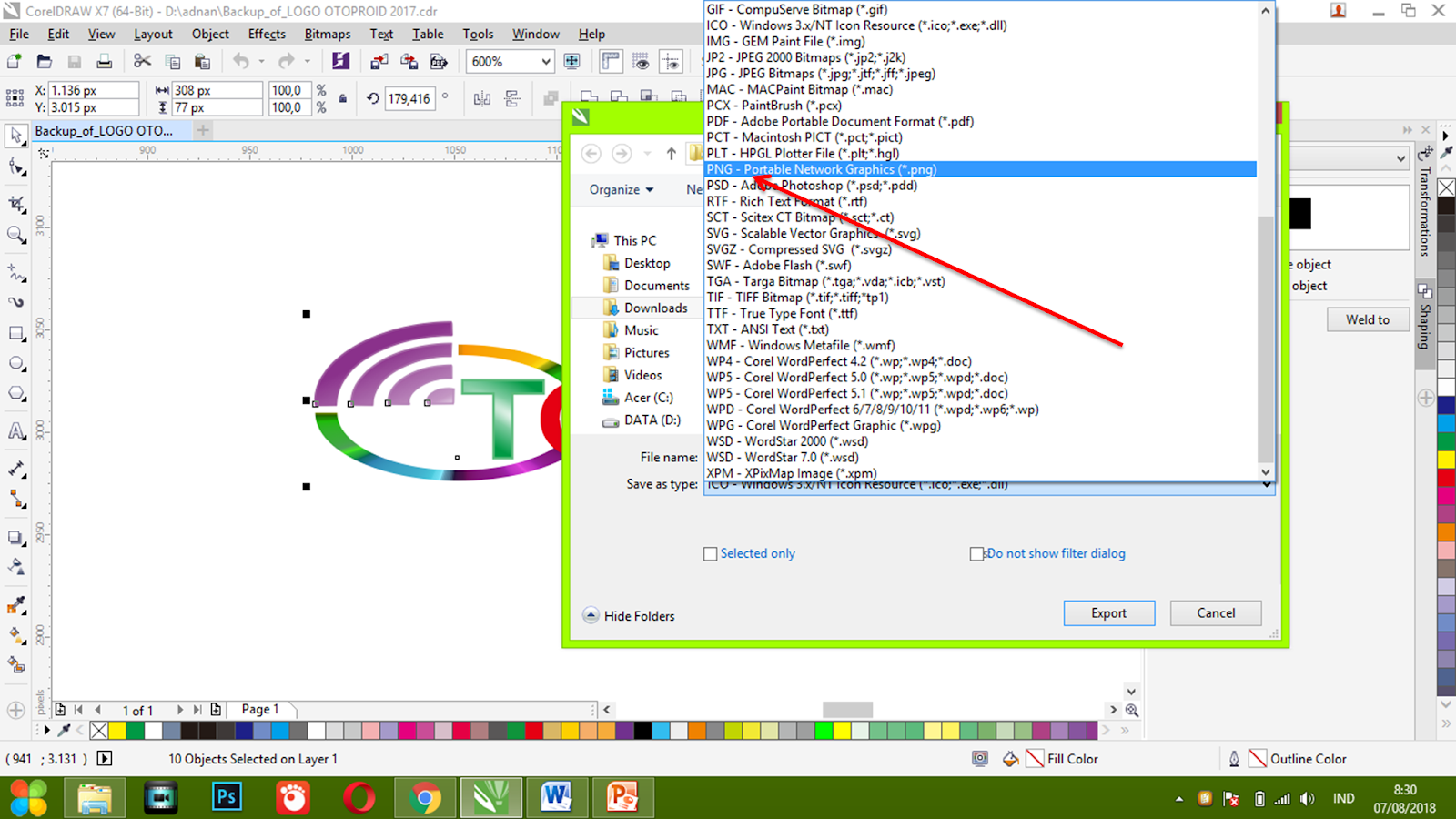Select the Drop Shadow tool
1456x819 pixels.
(16, 537)
